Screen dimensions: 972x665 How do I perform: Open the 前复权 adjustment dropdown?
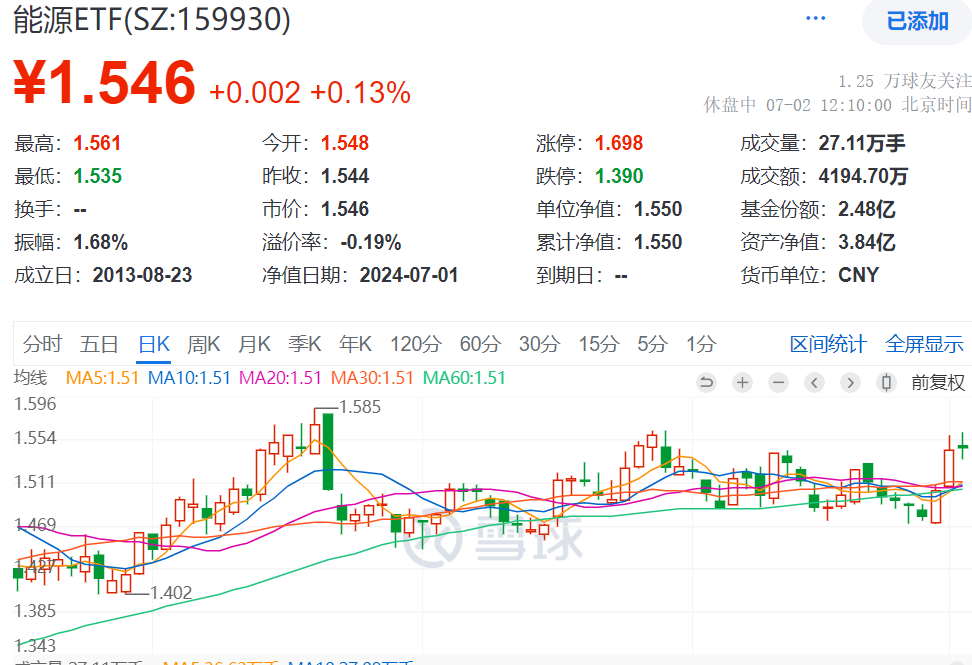tap(938, 383)
